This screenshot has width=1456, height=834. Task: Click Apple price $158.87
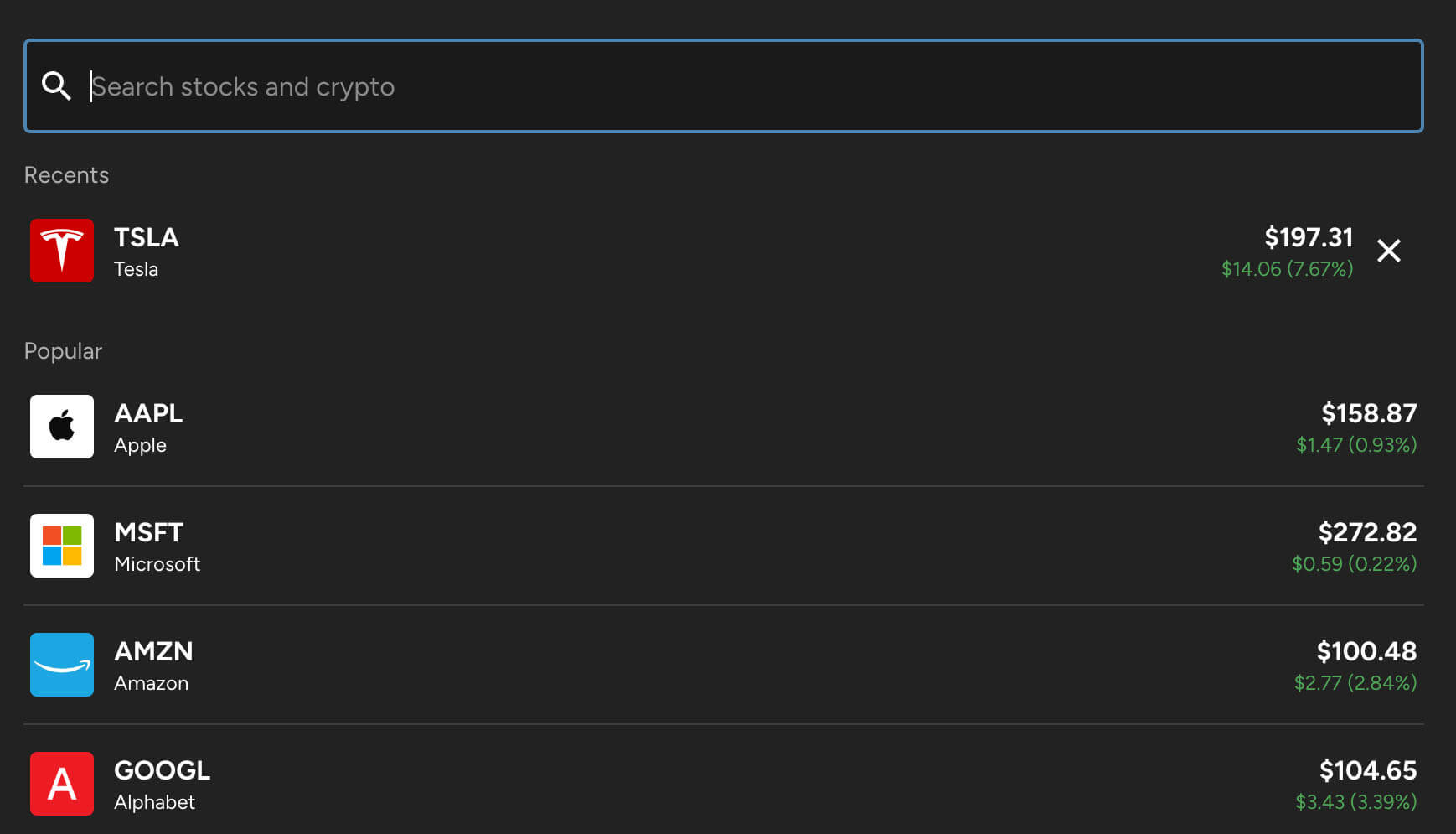click(1369, 413)
